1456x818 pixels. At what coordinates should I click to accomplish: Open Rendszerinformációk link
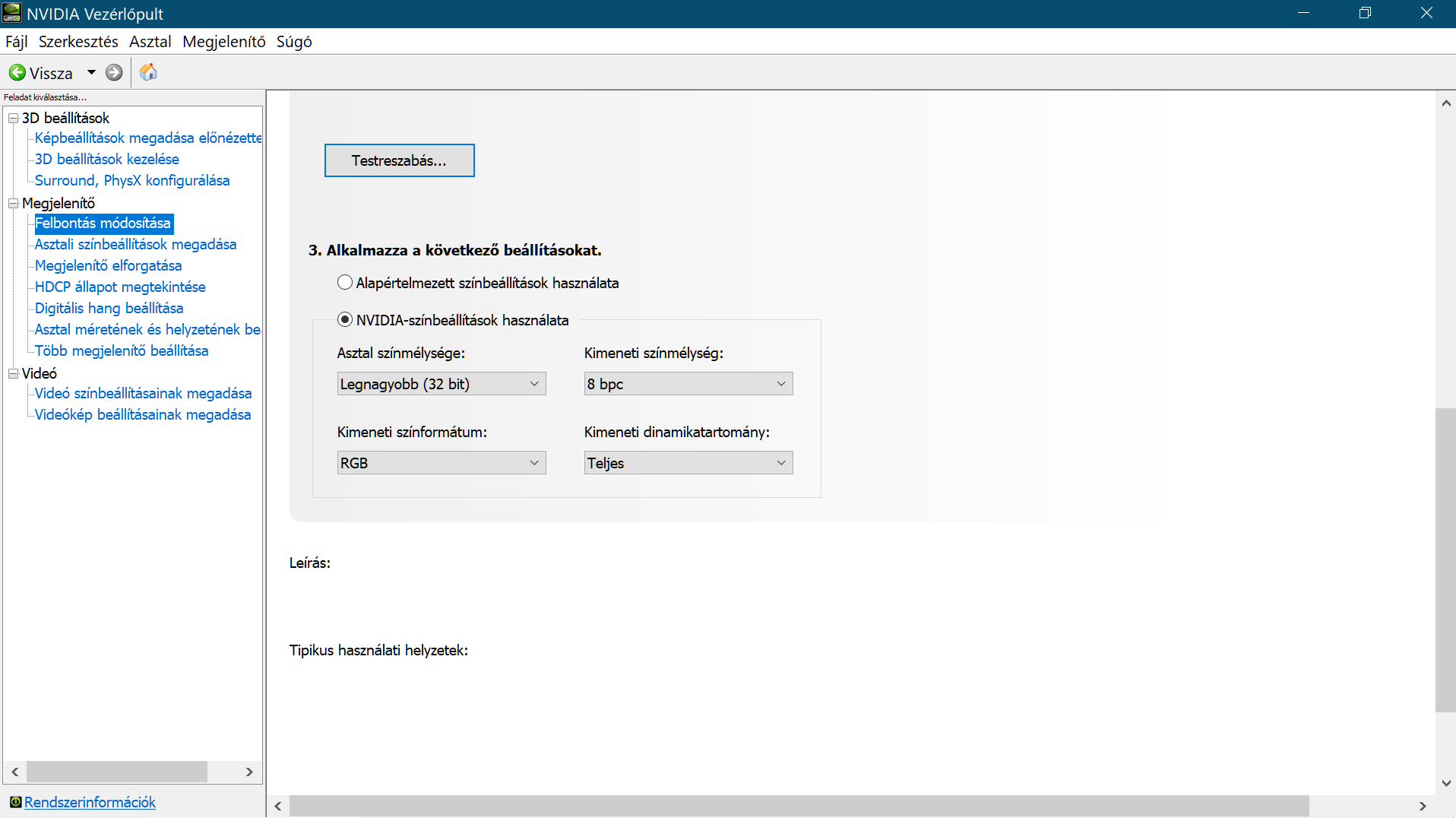click(90, 802)
